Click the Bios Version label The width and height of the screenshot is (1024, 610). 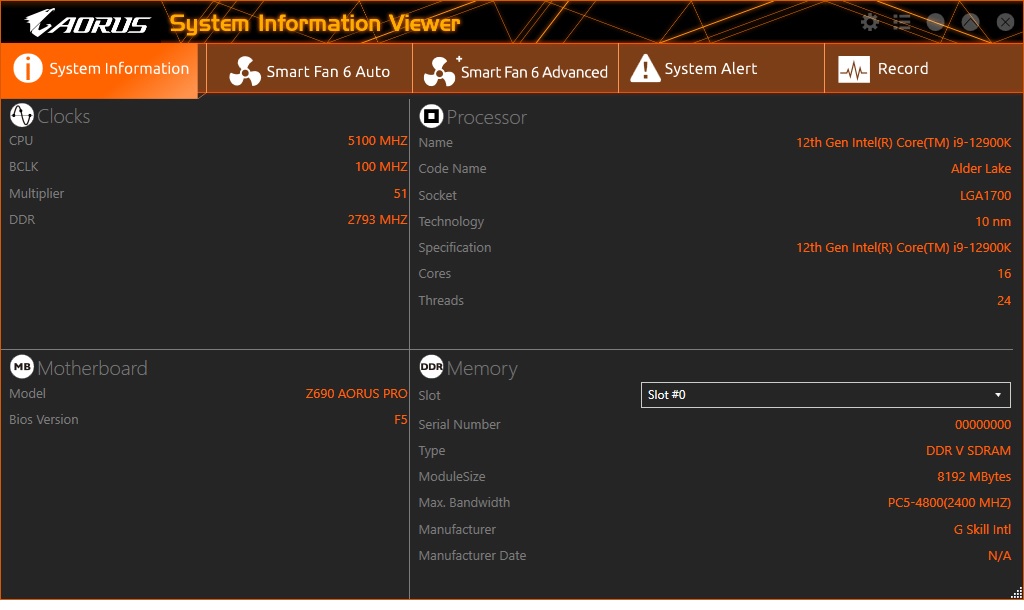[x=44, y=419]
